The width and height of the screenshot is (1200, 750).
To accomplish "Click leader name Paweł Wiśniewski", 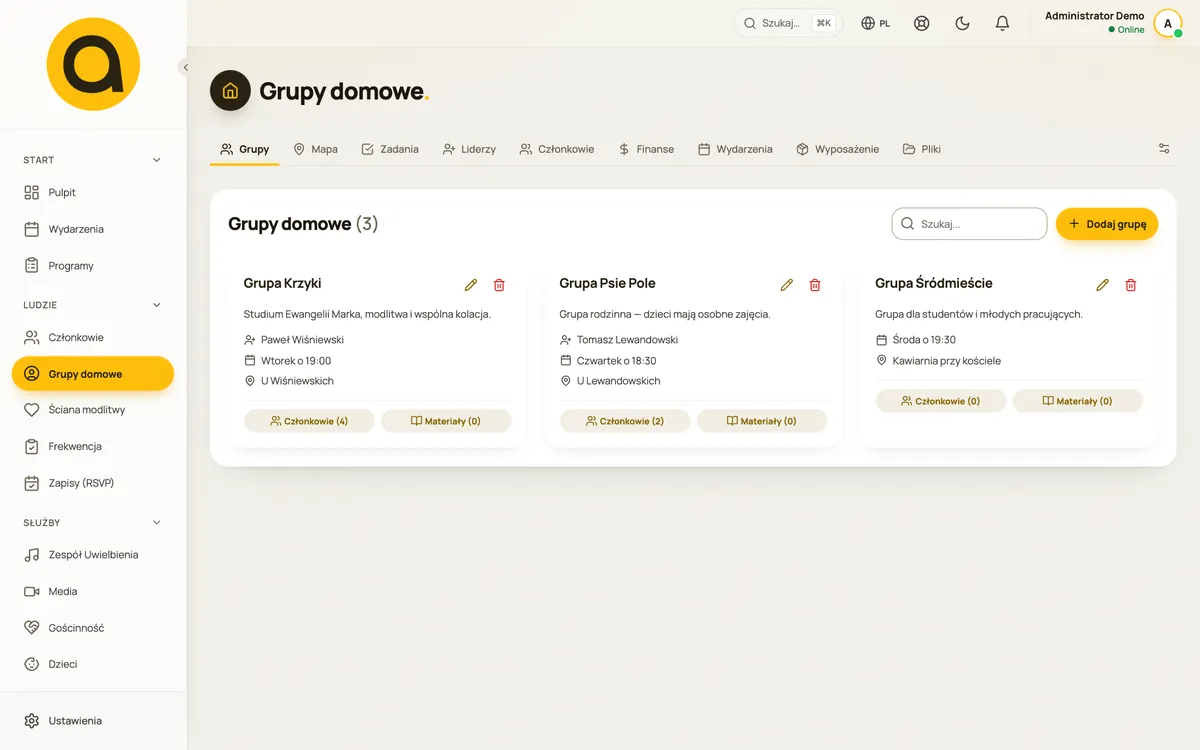I will coord(303,340).
